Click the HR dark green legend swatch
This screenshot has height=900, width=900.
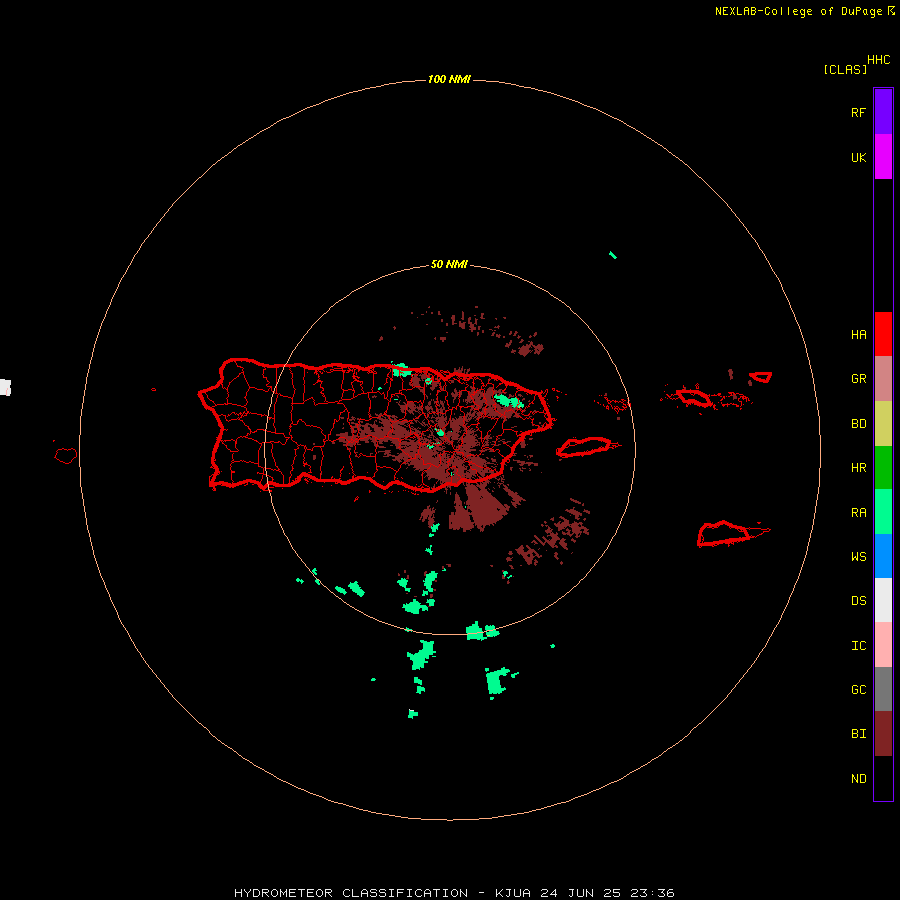click(883, 467)
